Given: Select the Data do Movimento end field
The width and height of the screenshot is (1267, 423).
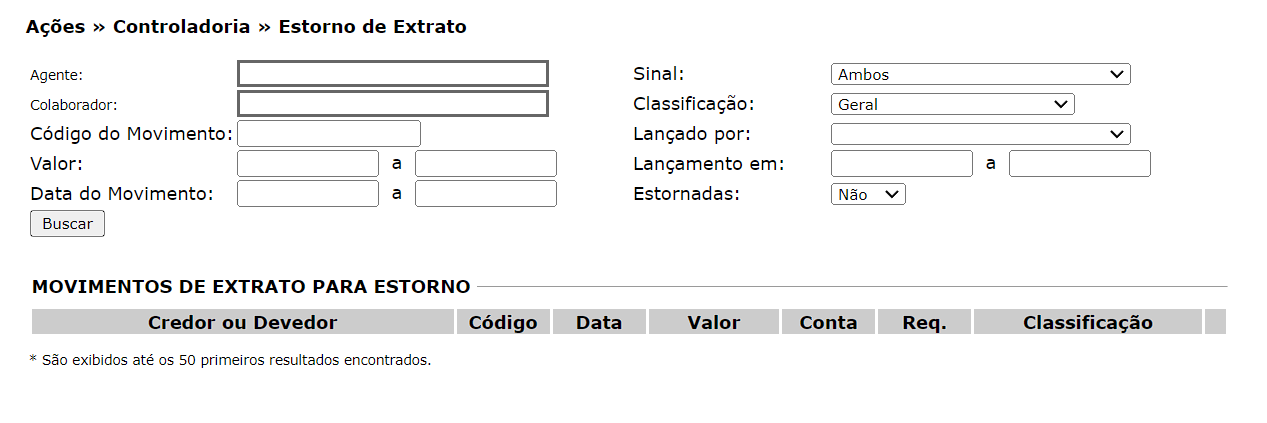Looking at the screenshot, I should (485, 194).
